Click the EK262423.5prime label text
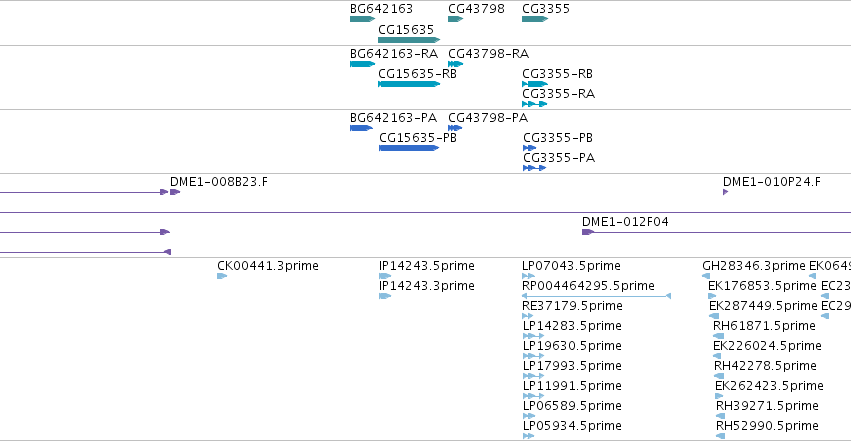This screenshot has height=441, width=851. pos(769,386)
